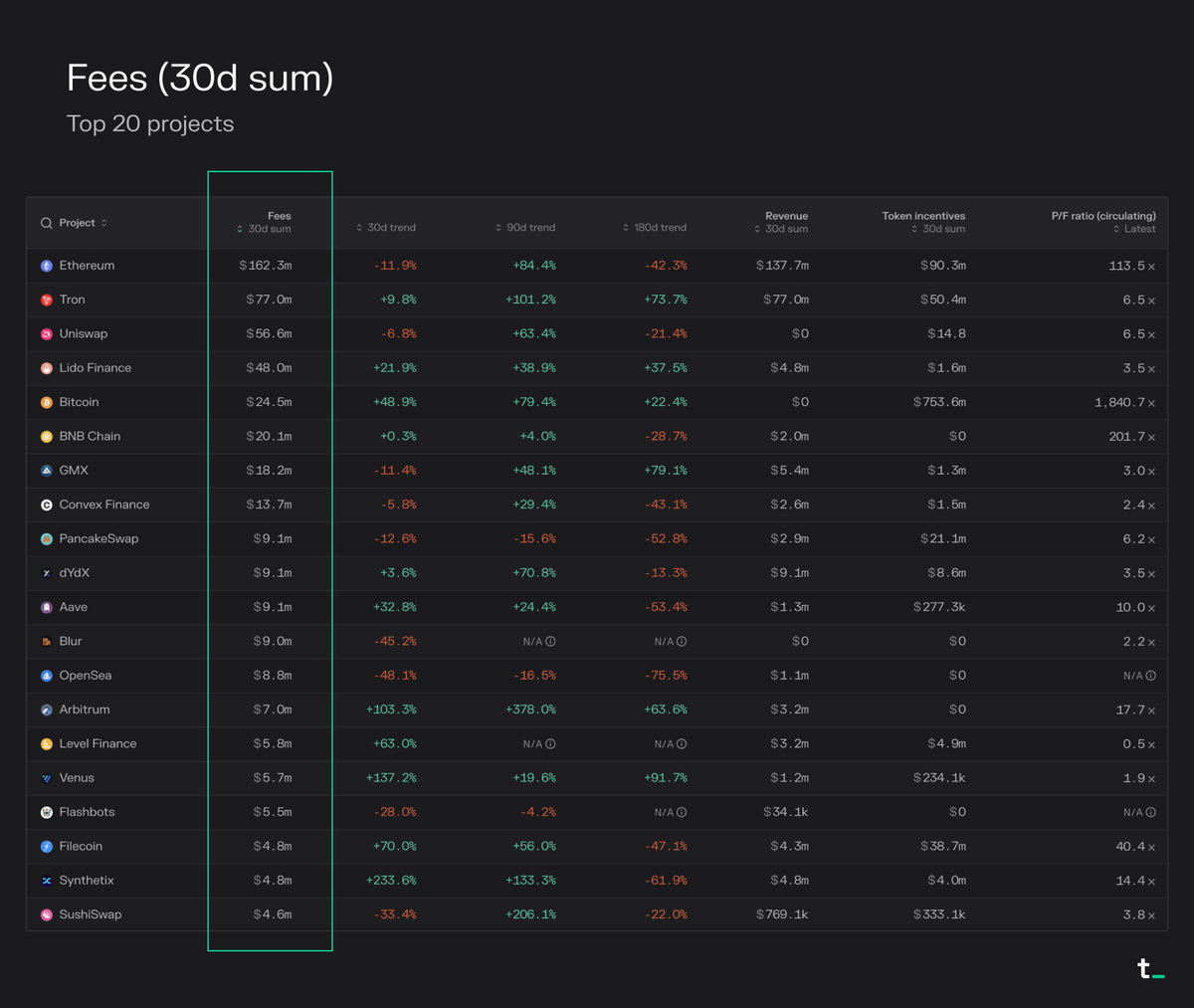Click the Ethereum project logo

pos(44,266)
